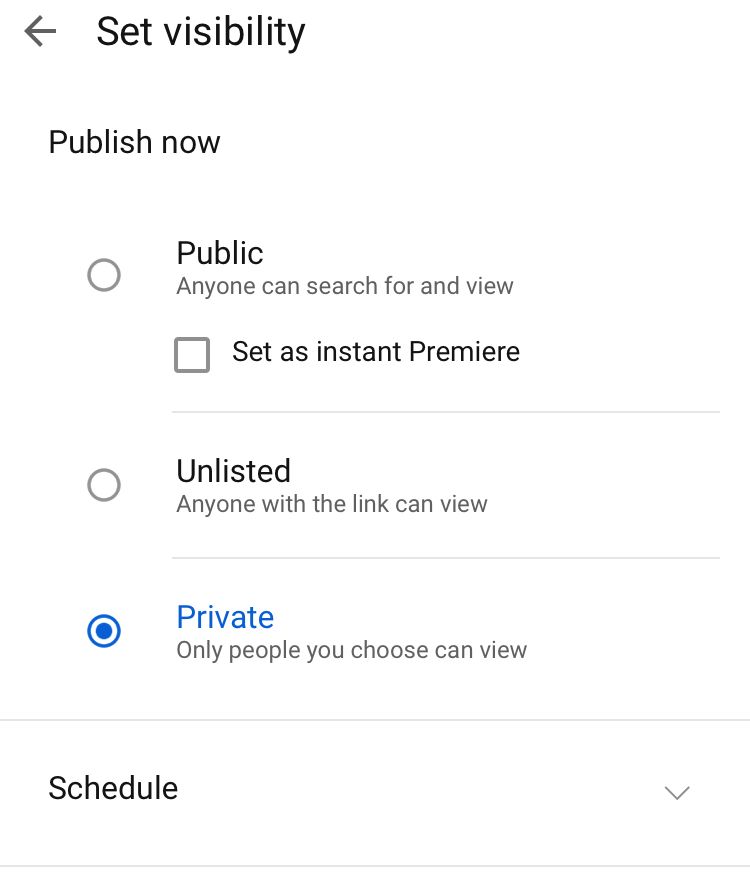Click the word "Premiere" beside the checkbox
The image size is (750, 873).
pyautogui.click(x=463, y=352)
